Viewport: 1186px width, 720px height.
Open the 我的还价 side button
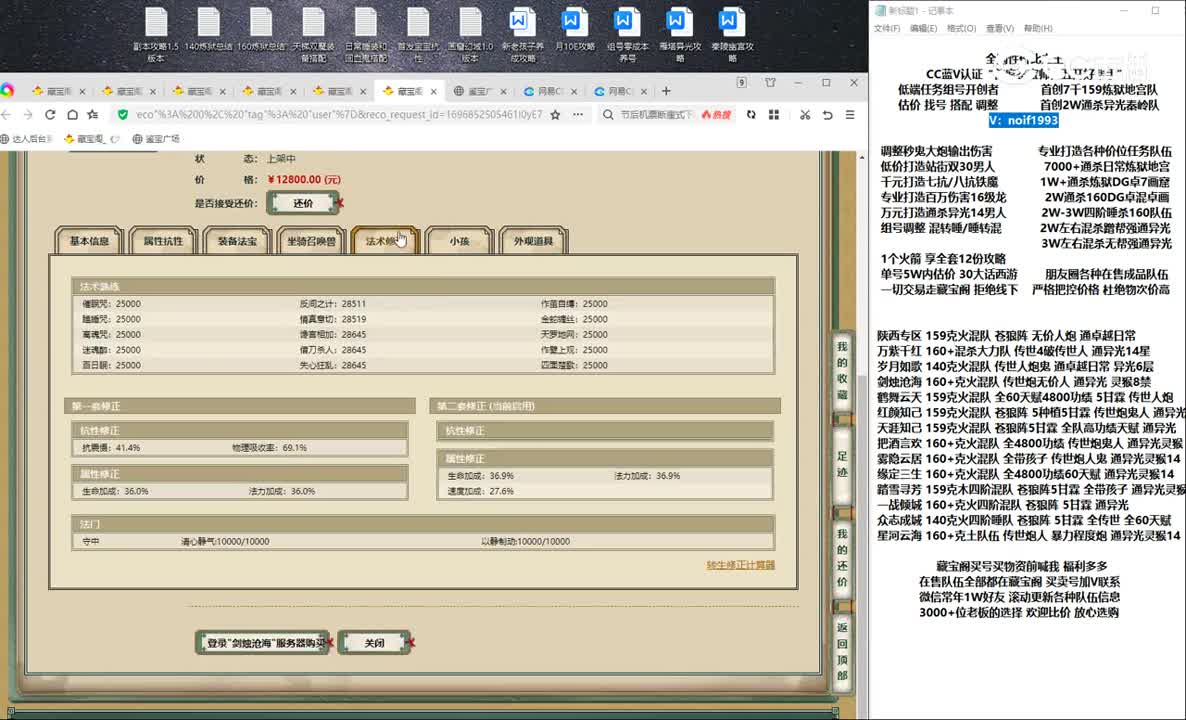click(x=842, y=558)
